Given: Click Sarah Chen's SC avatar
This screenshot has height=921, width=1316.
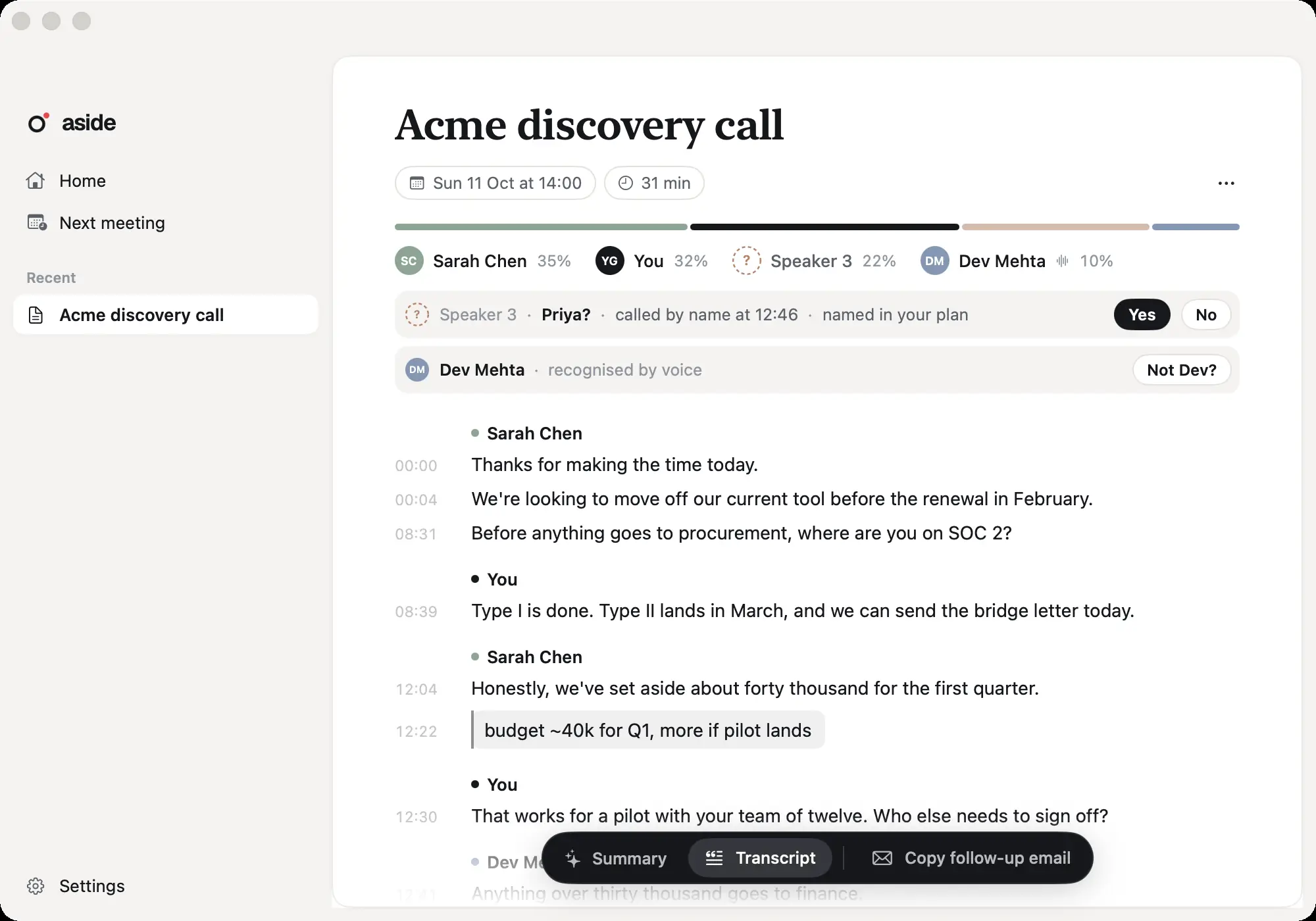Looking at the screenshot, I should click(409, 261).
